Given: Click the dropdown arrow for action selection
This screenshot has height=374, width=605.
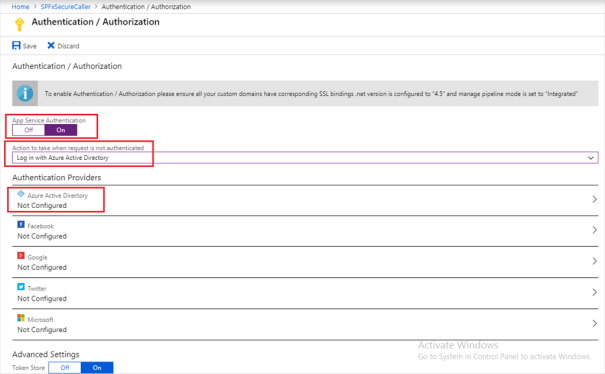Looking at the screenshot, I should point(591,158).
